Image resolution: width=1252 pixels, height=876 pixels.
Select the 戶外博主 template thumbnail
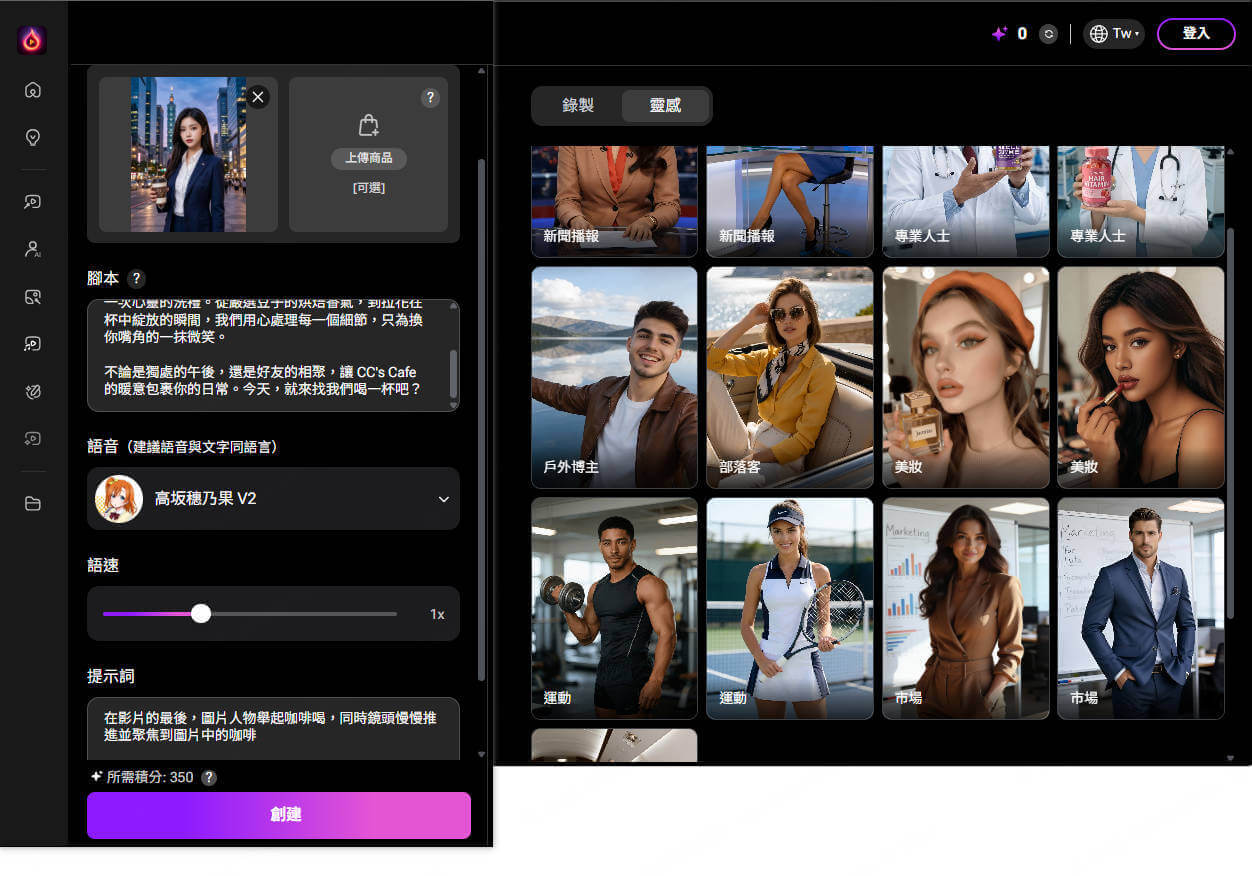point(614,377)
